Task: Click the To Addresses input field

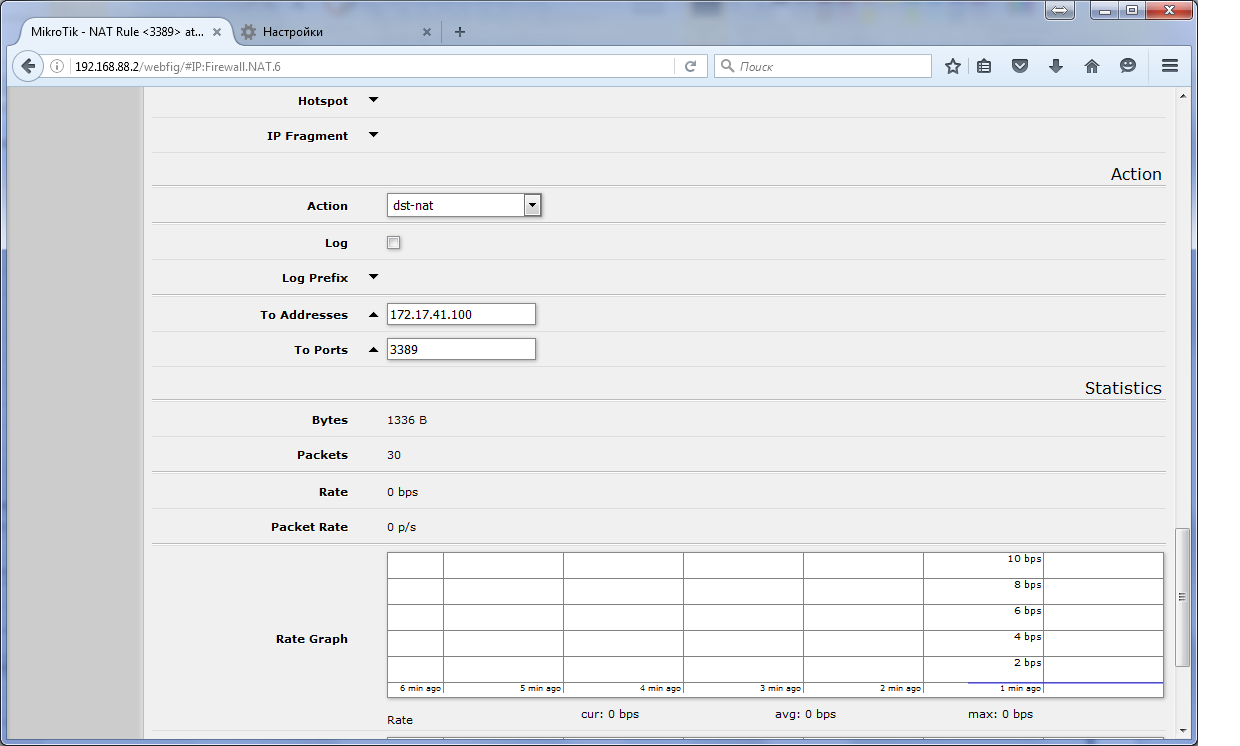Action: click(x=461, y=314)
